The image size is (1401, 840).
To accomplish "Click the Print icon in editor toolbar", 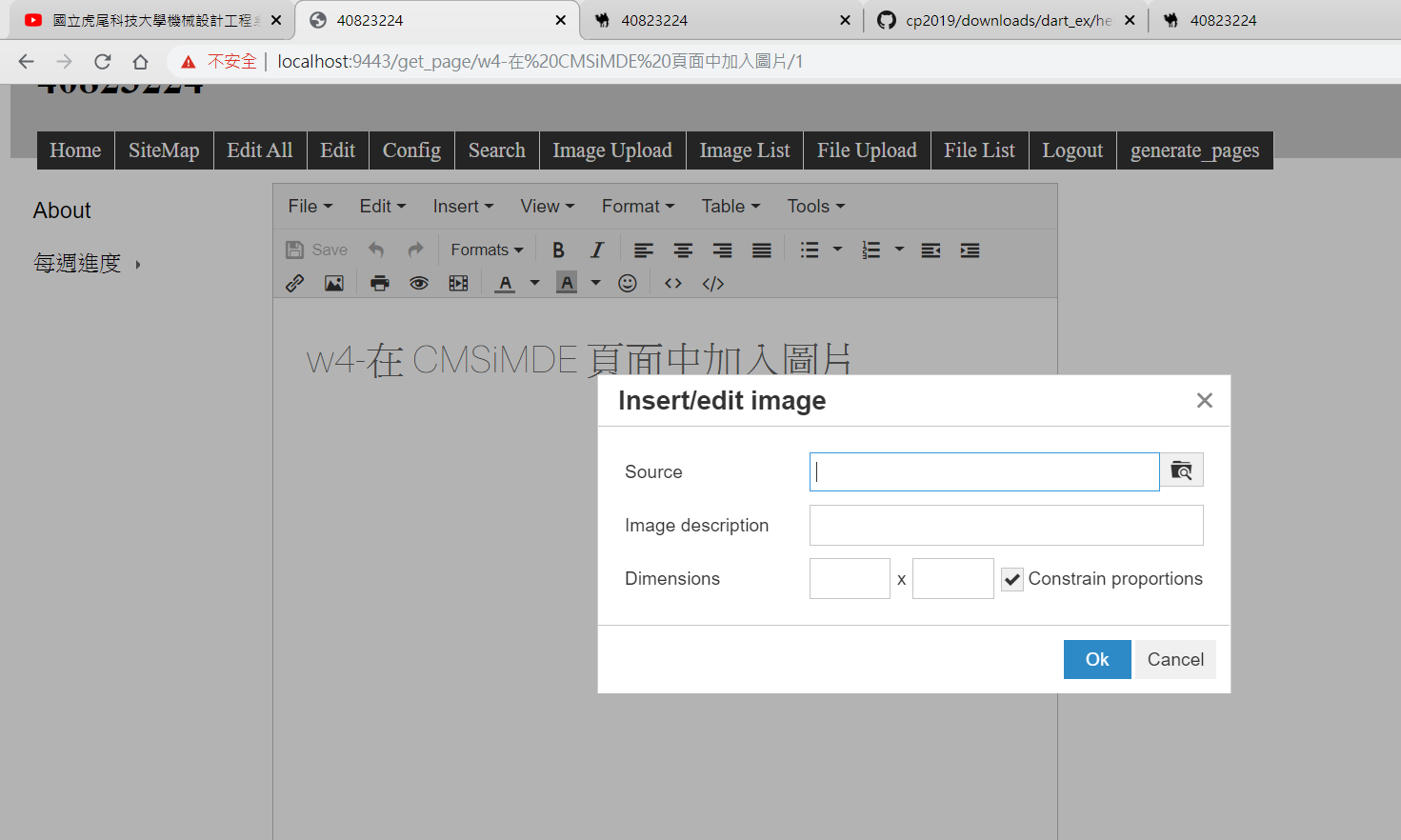I will pos(379,283).
